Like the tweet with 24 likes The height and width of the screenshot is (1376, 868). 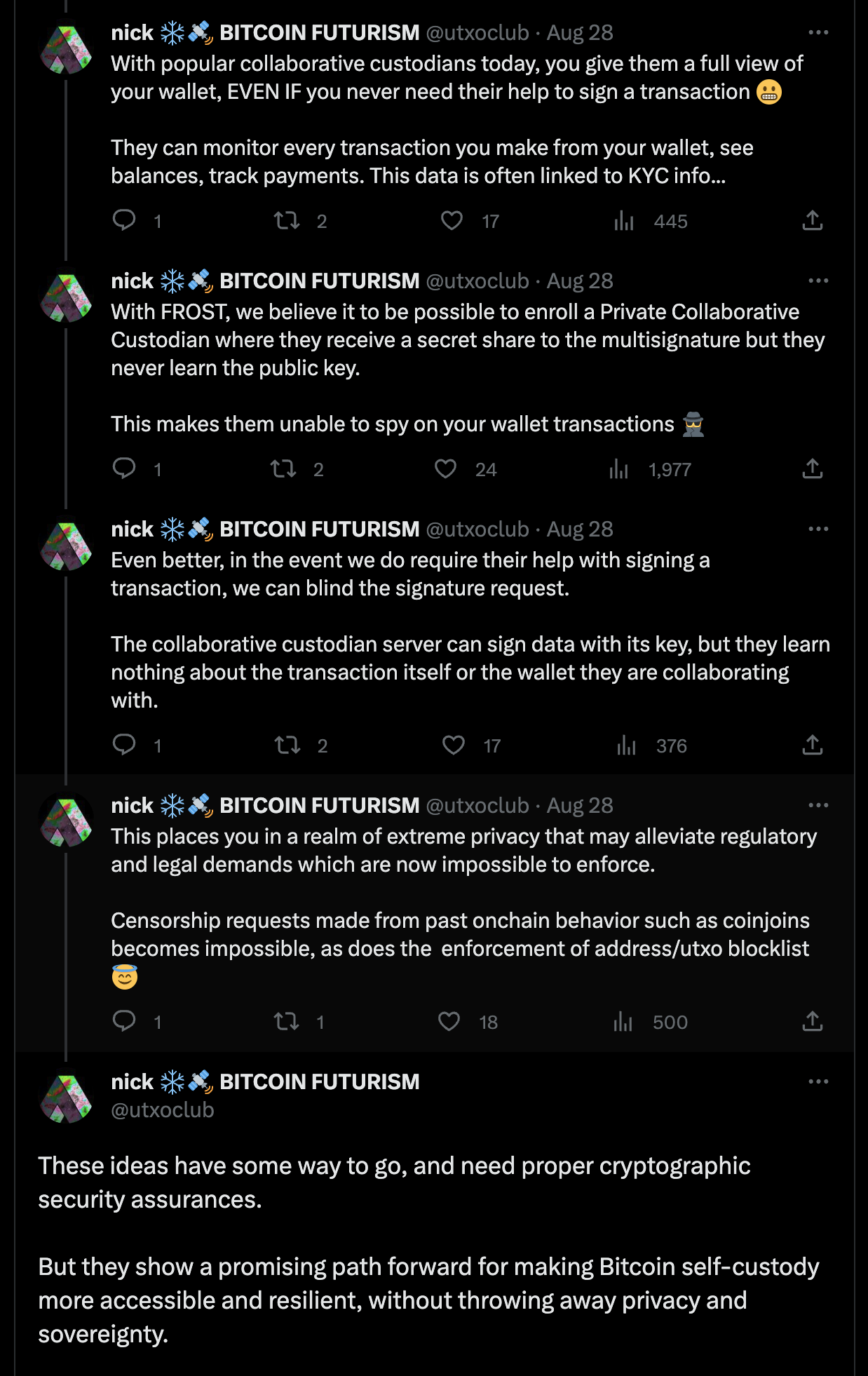pyautogui.click(x=446, y=468)
